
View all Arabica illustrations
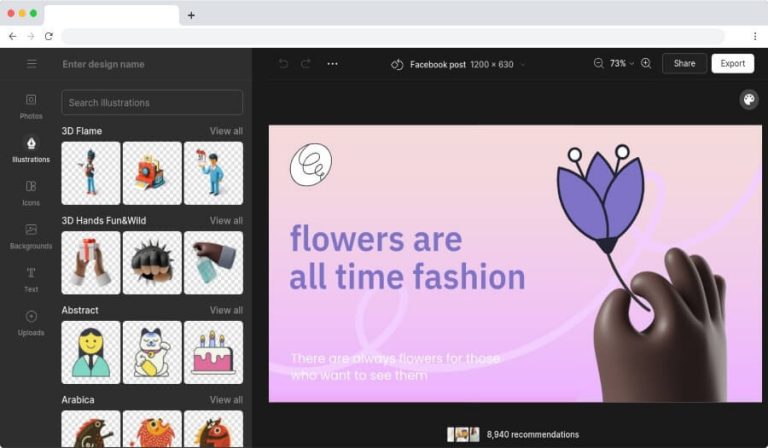click(226, 400)
